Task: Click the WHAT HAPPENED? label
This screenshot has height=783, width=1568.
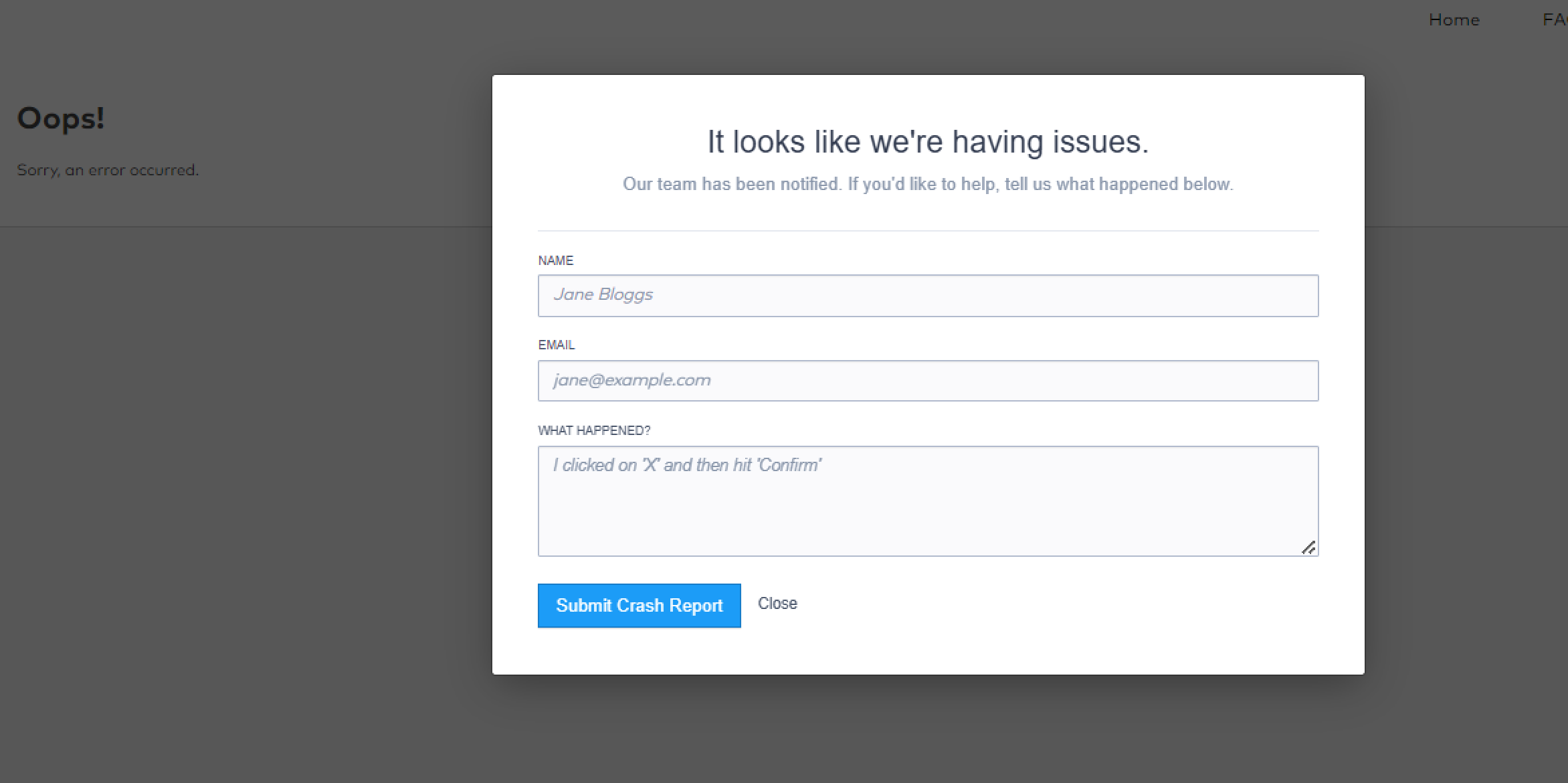Action: click(593, 430)
